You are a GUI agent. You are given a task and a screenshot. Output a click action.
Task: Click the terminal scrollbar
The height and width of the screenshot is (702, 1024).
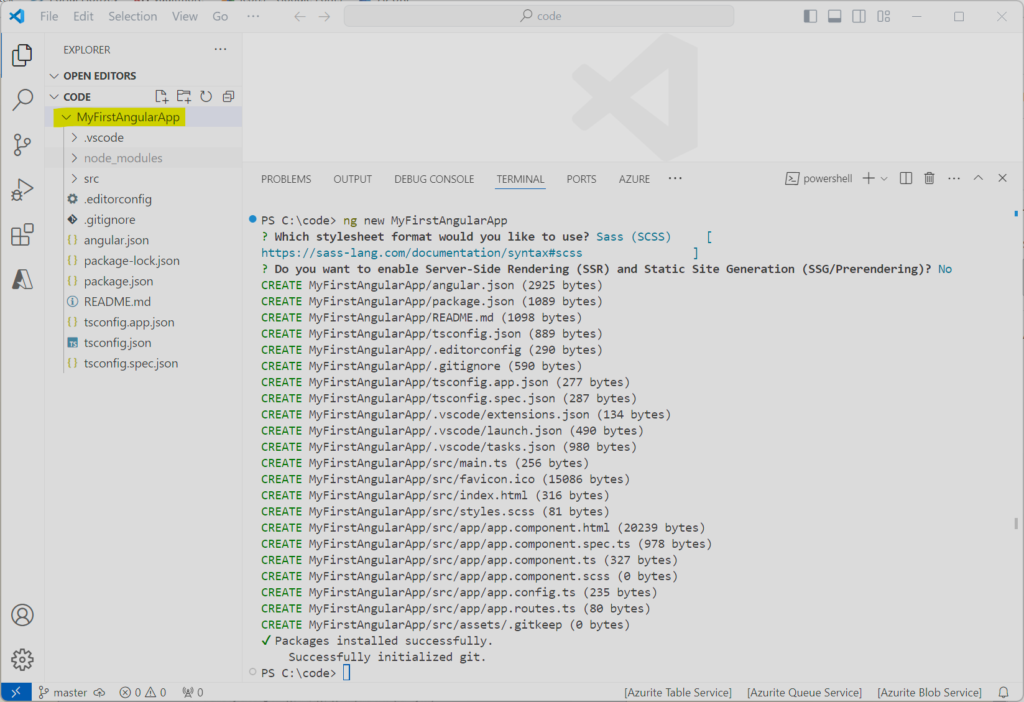(1017, 523)
